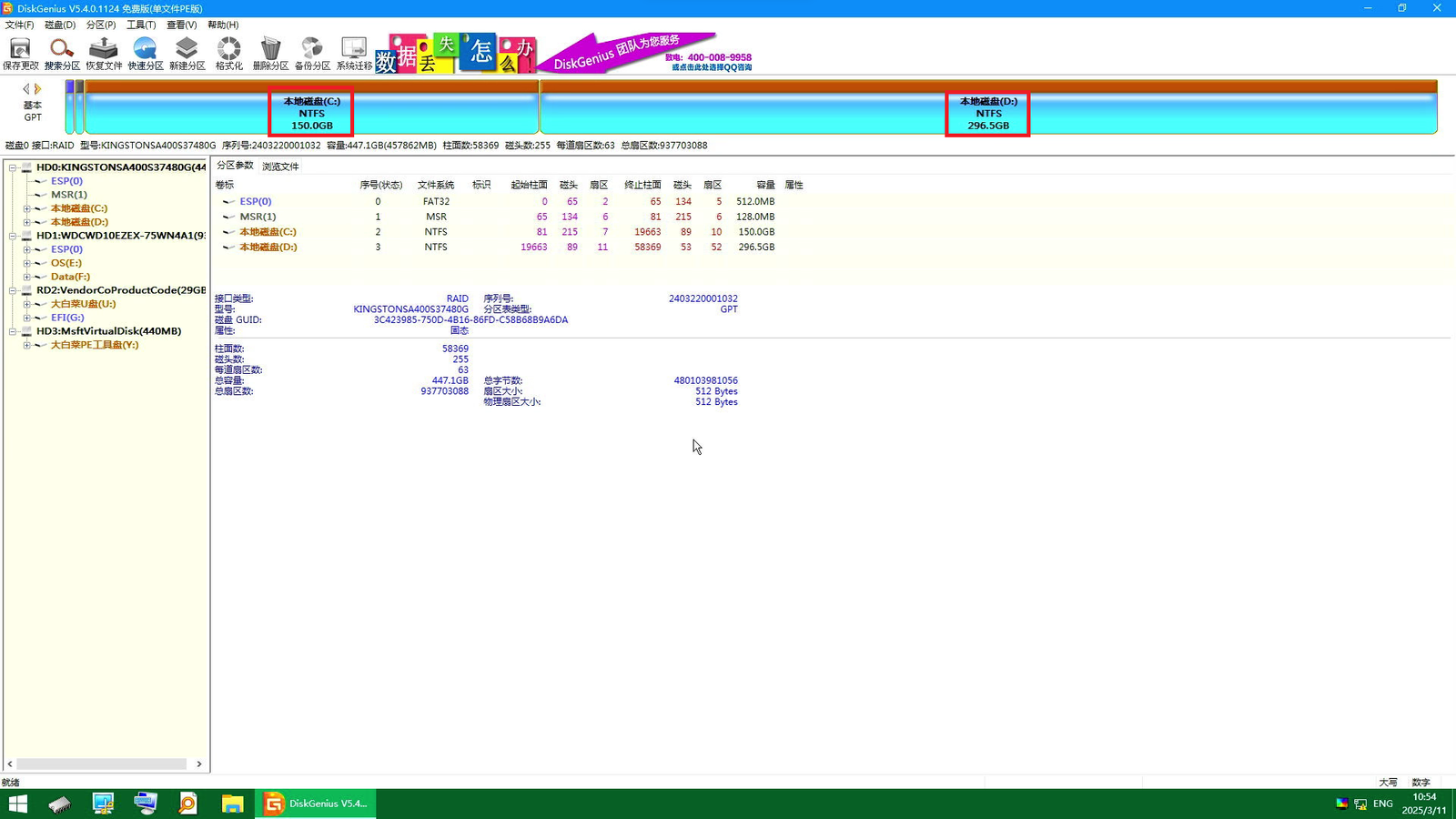Click the 保存更改 save changes icon
Image resolution: width=1456 pixels, height=819 pixels.
(x=20, y=53)
